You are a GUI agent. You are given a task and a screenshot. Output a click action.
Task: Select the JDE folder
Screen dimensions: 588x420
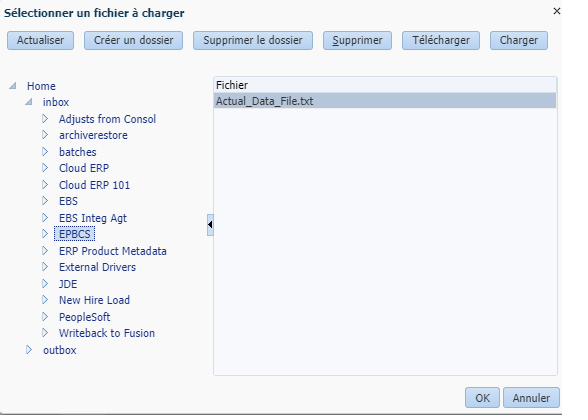(x=68, y=284)
